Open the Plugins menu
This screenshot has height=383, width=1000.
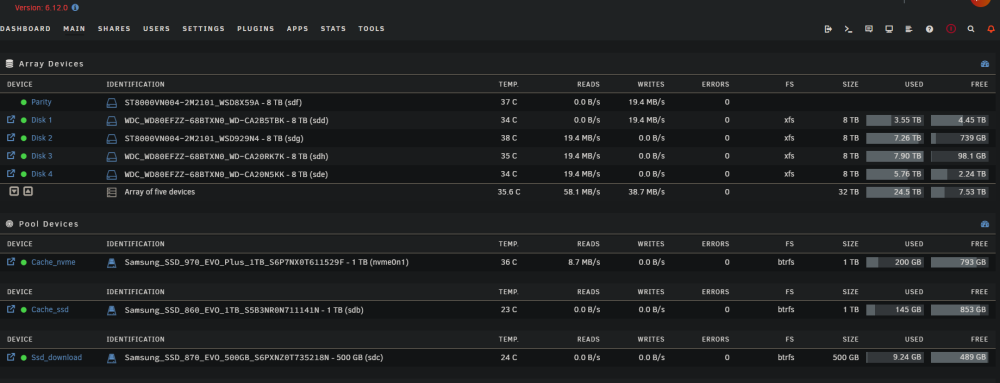click(256, 29)
